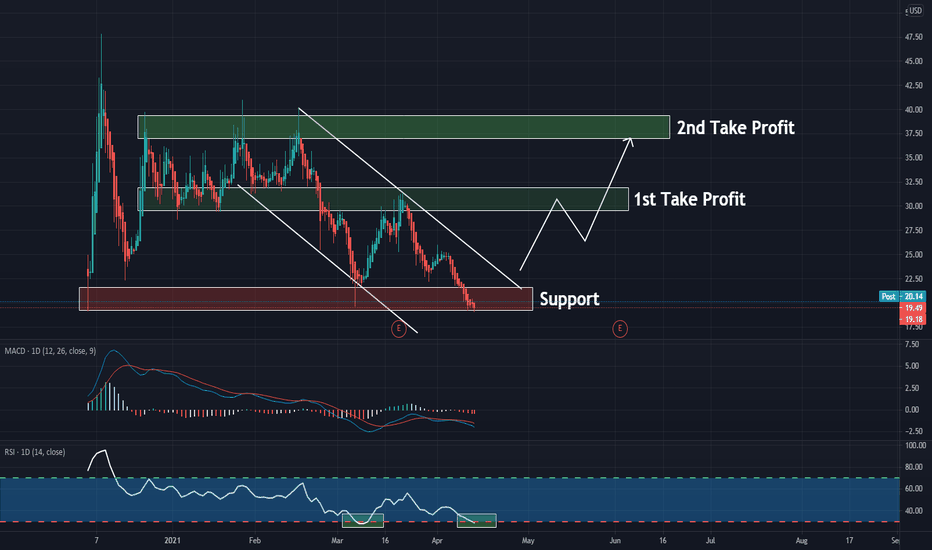Viewport: 932px width, 550px height.
Task: Click the 0.00 value on the MACD scale
Action: (912, 410)
